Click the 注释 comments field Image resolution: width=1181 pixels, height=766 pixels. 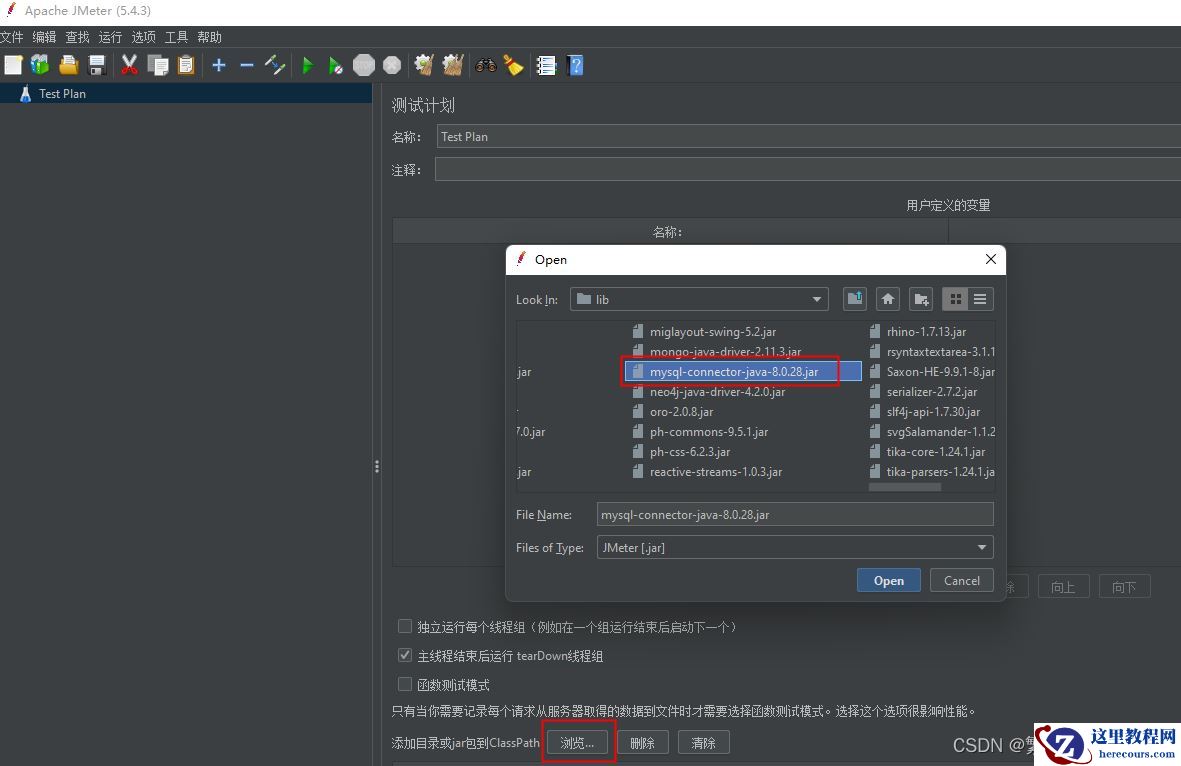pos(808,169)
